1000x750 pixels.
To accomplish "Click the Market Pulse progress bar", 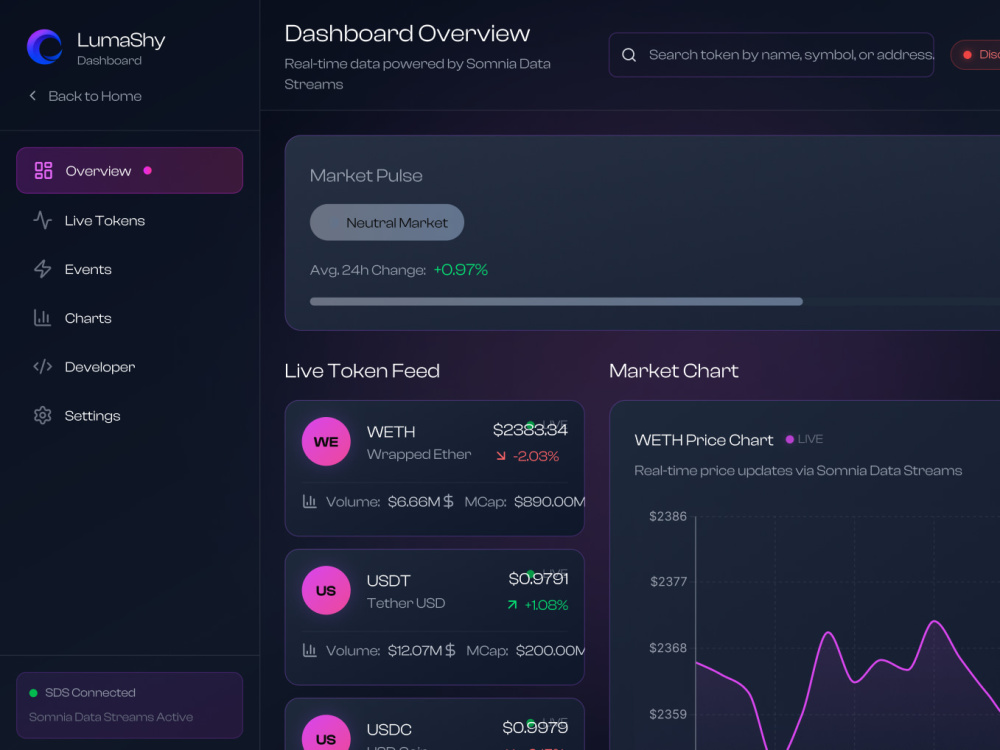I will (x=655, y=302).
